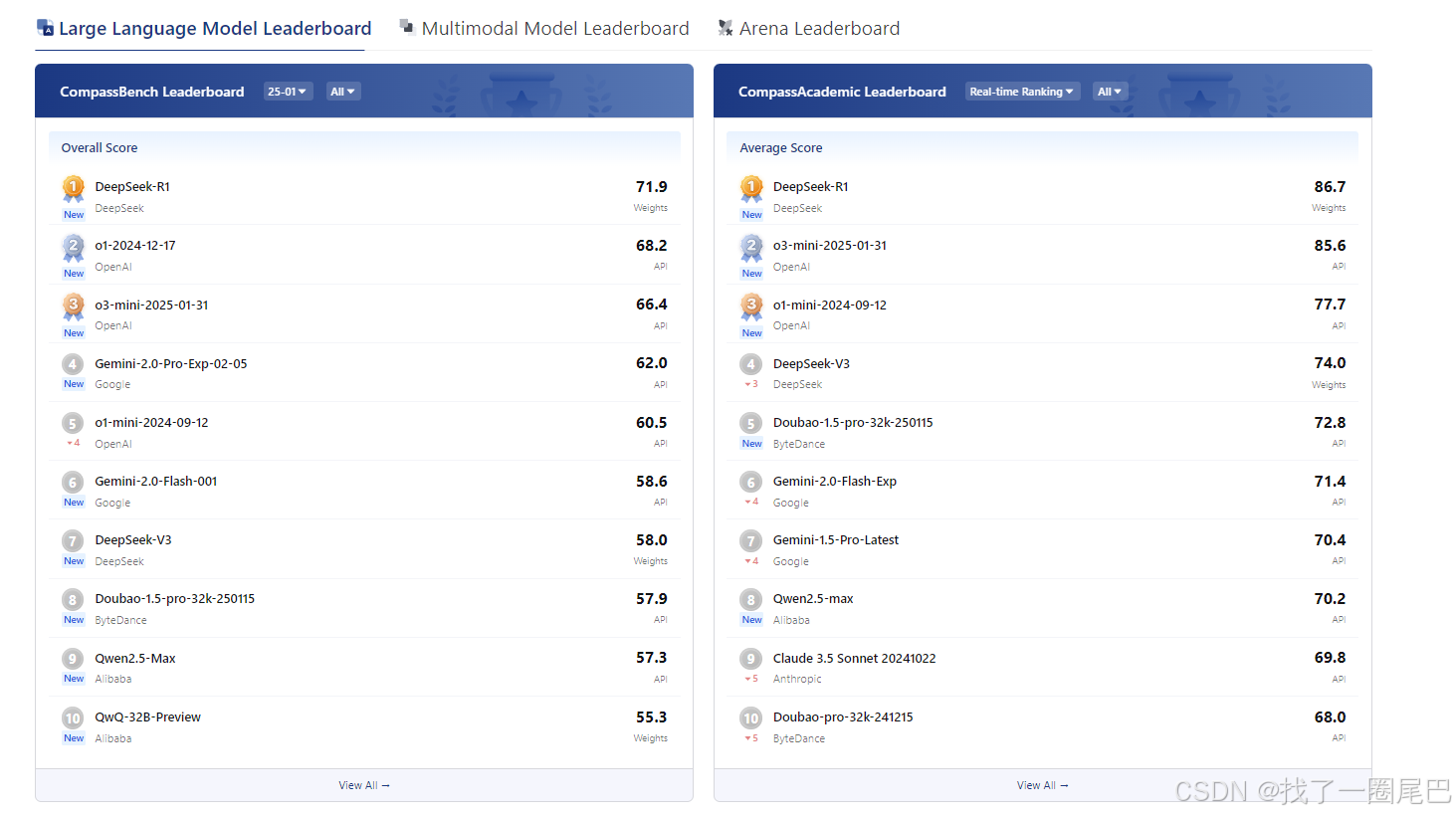Click the 86.7 average score value
This screenshot has width=1456, height=817.
1330,187
